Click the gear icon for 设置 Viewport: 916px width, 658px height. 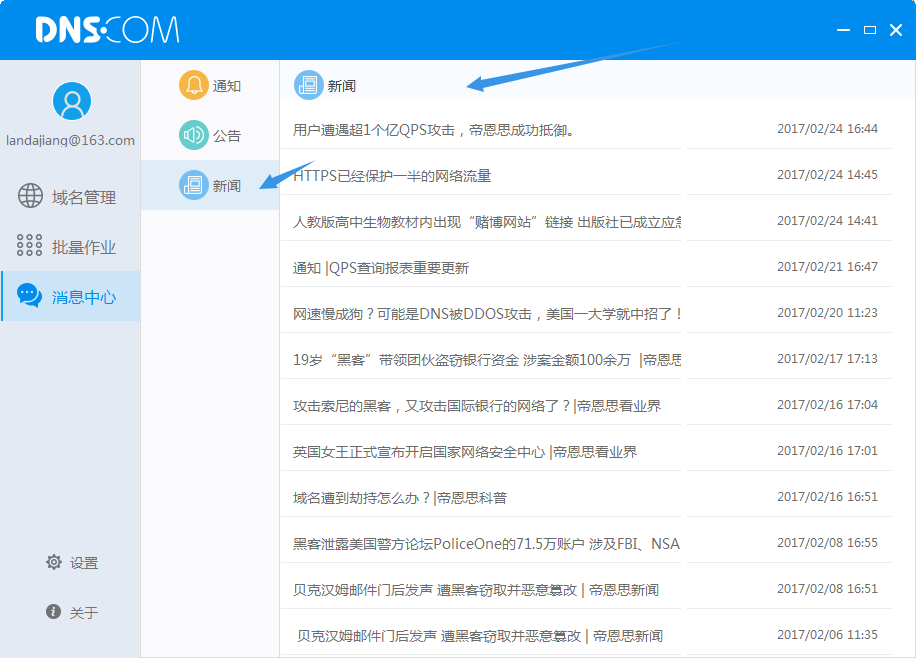coord(54,562)
